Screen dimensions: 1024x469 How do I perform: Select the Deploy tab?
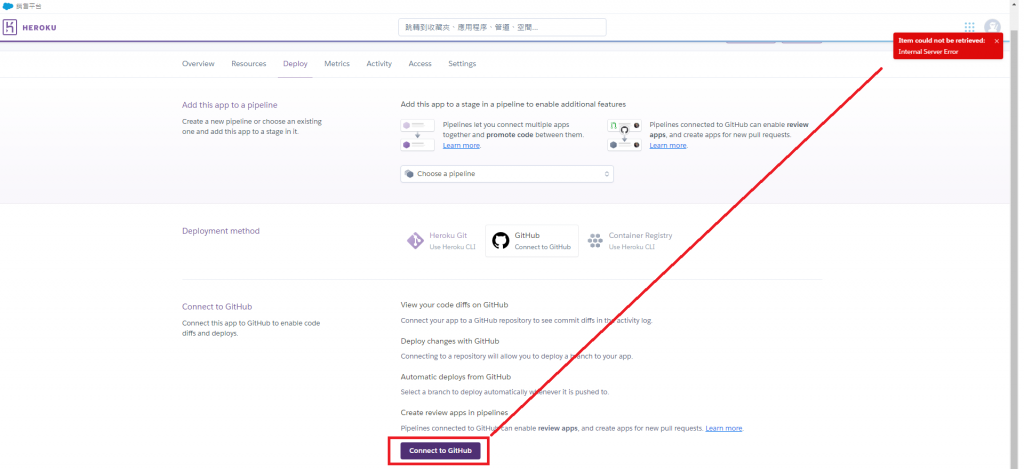point(295,64)
